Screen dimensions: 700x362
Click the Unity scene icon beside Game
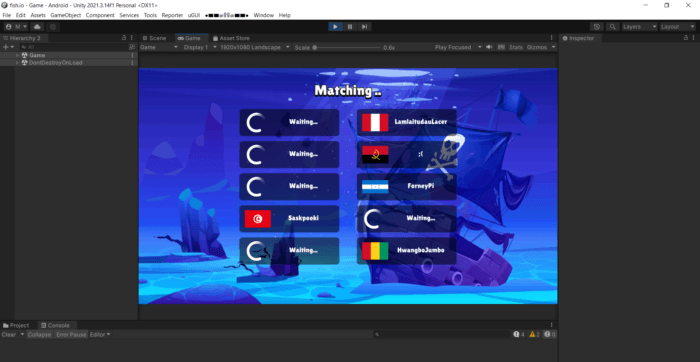pos(25,55)
